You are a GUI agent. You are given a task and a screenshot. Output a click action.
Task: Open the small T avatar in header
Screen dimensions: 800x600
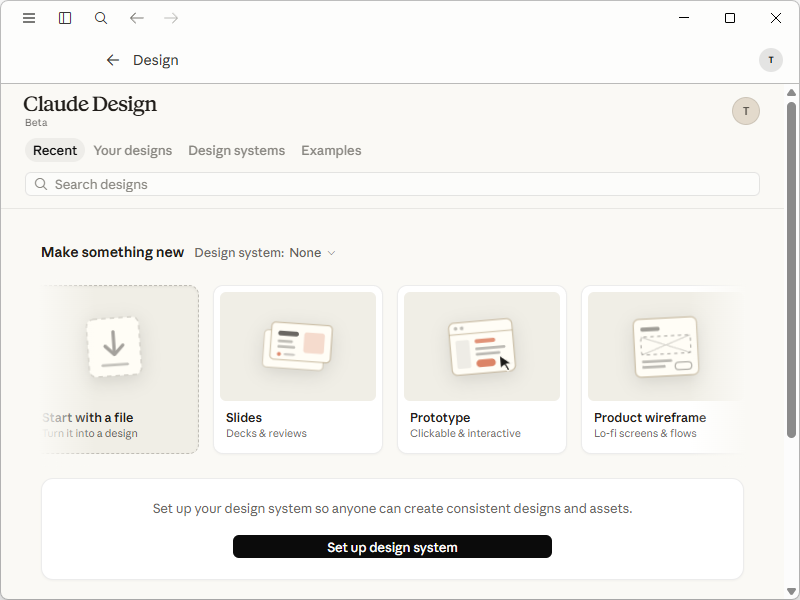771,60
